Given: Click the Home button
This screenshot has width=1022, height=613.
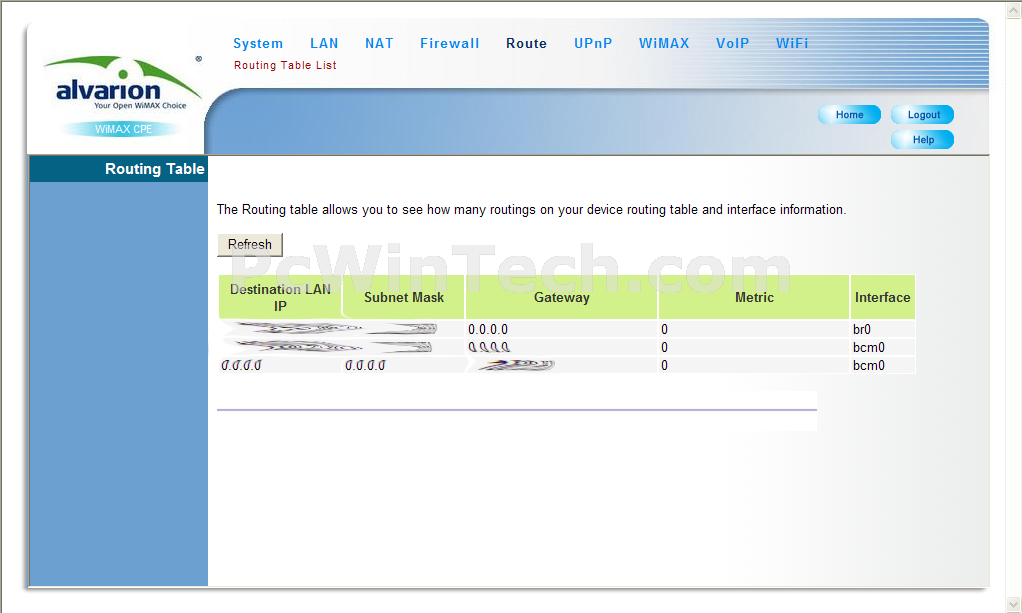Looking at the screenshot, I should tap(849, 115).
